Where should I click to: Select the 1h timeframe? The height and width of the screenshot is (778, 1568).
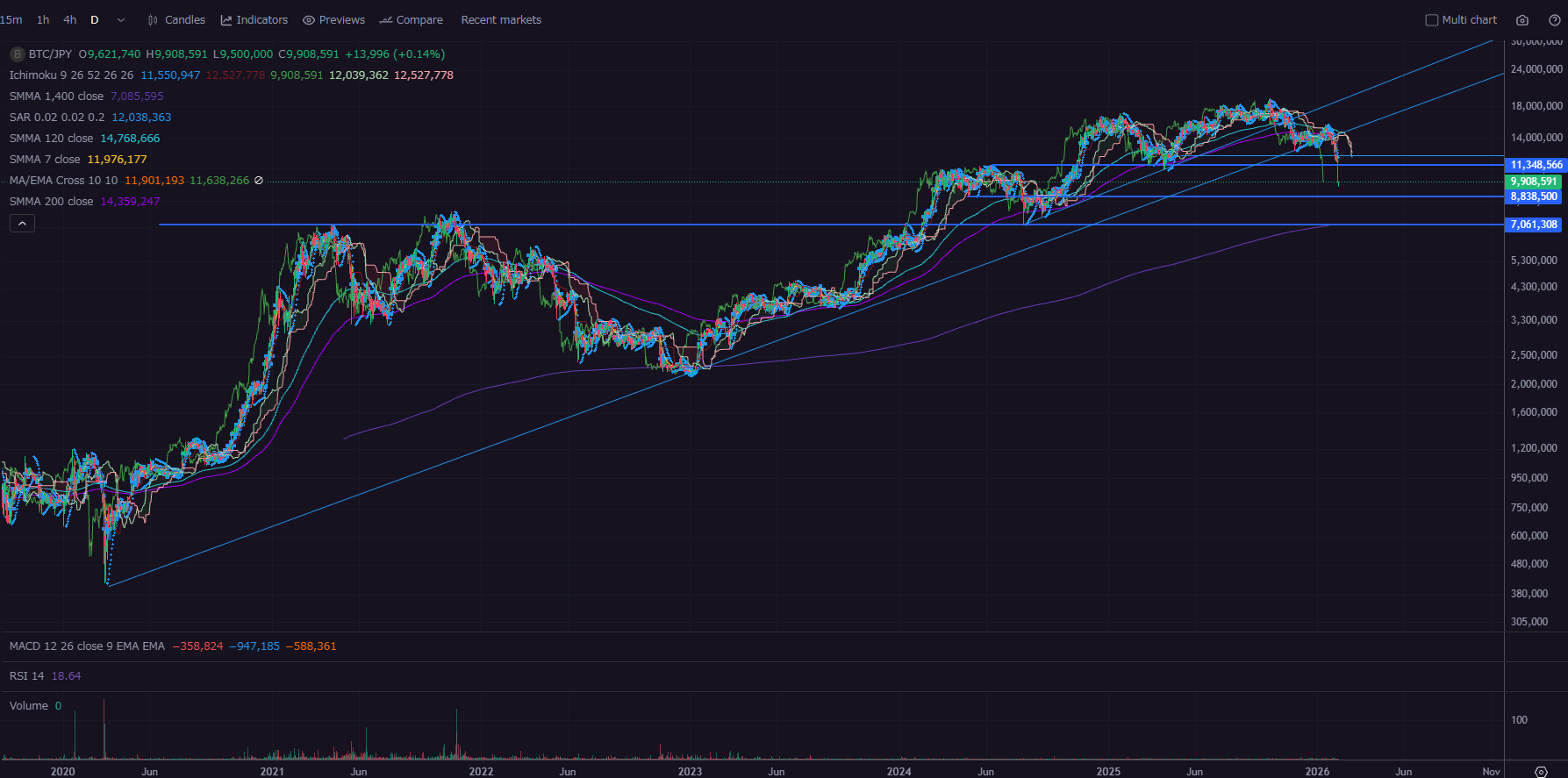[x=43, y=19]
